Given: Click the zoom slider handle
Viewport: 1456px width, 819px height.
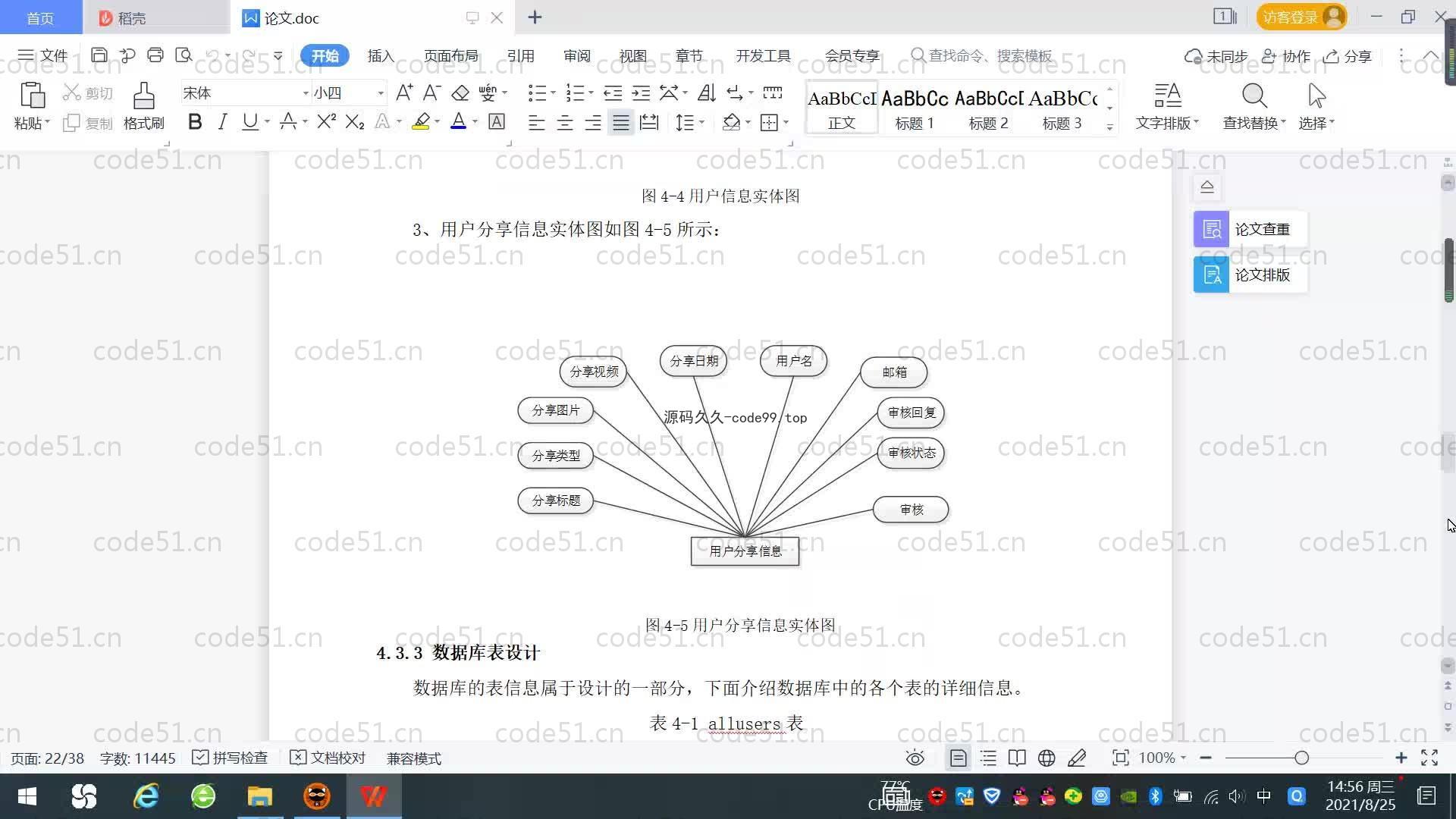Looking at the screenshot, I should point(1301,758).
